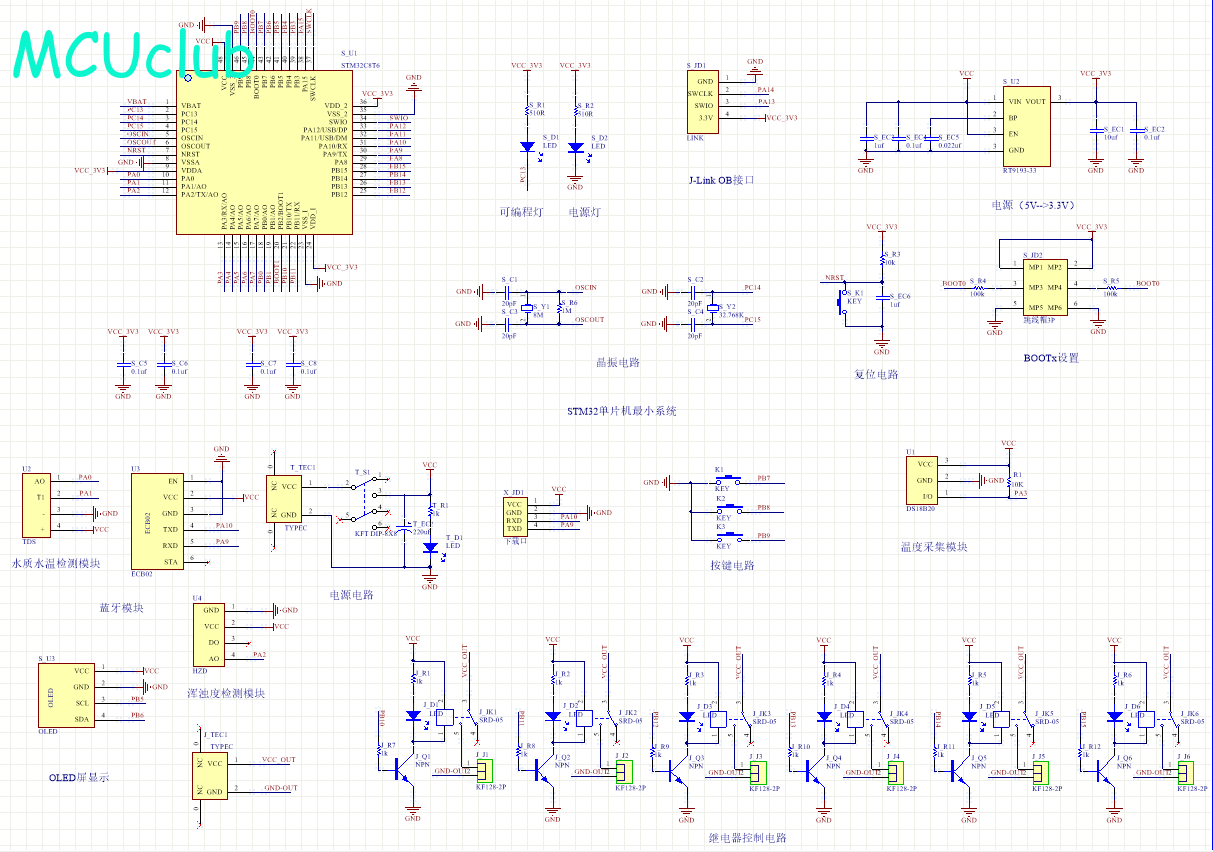Select capacitor S_EC2 near the regulator output

pyautogui.click(x=1136, y=131)
